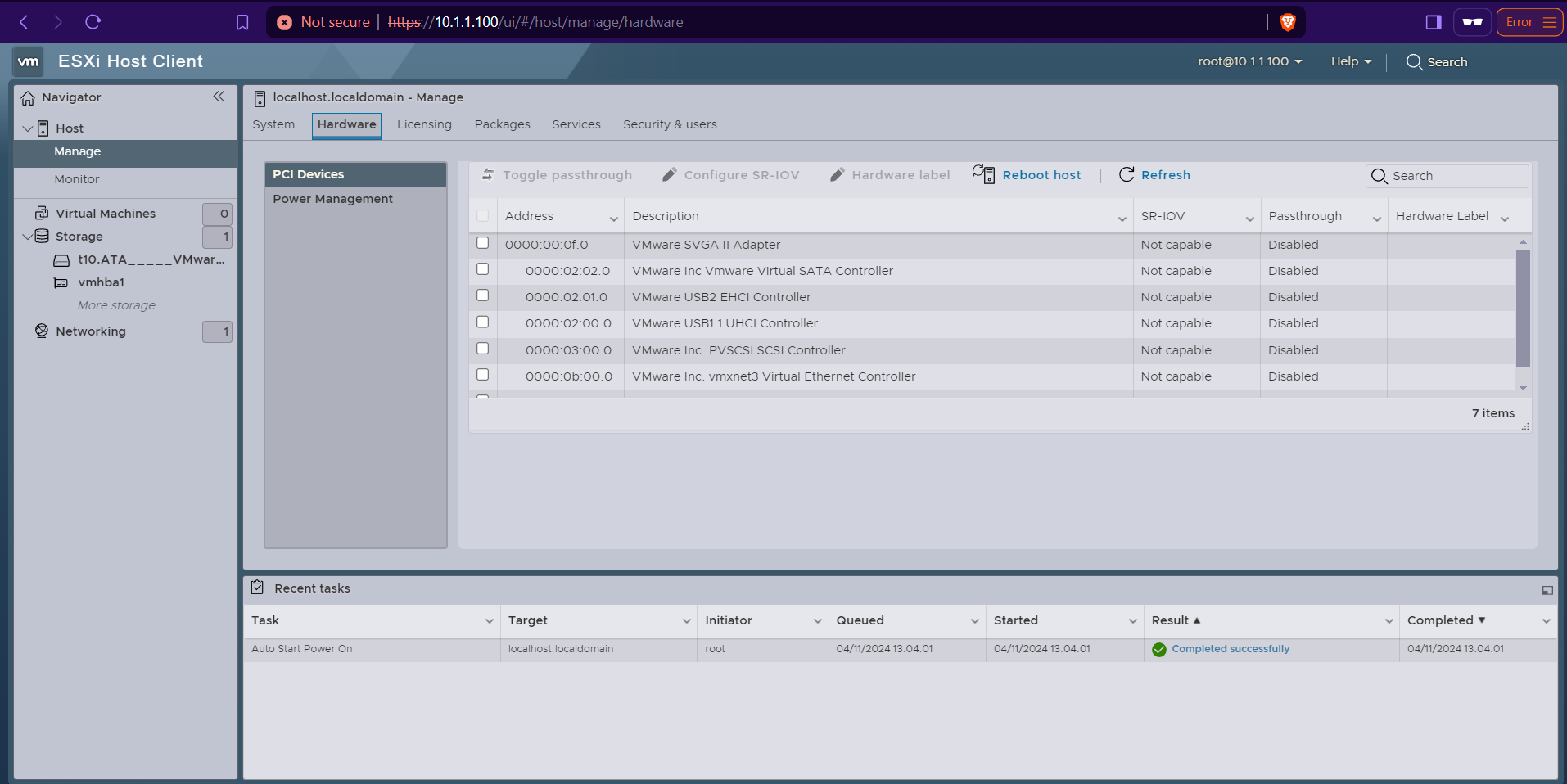Select the Hardware tab

347,125
